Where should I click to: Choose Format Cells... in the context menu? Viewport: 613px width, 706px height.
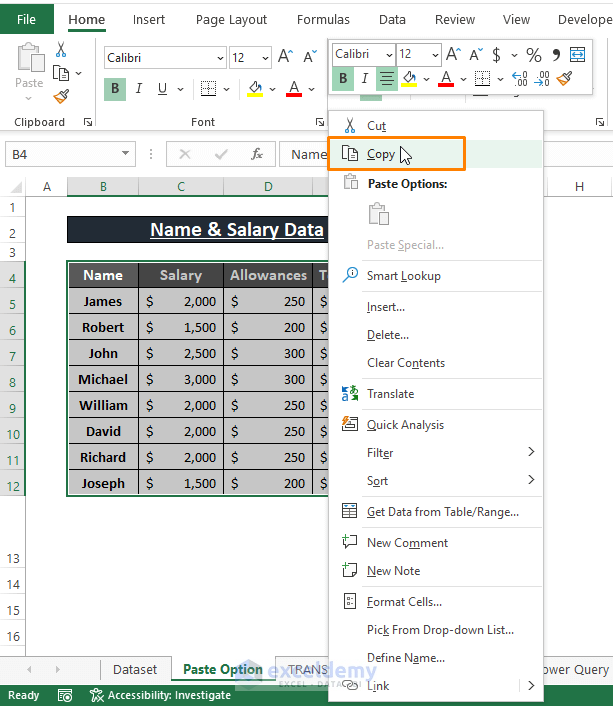coord(404,602)
